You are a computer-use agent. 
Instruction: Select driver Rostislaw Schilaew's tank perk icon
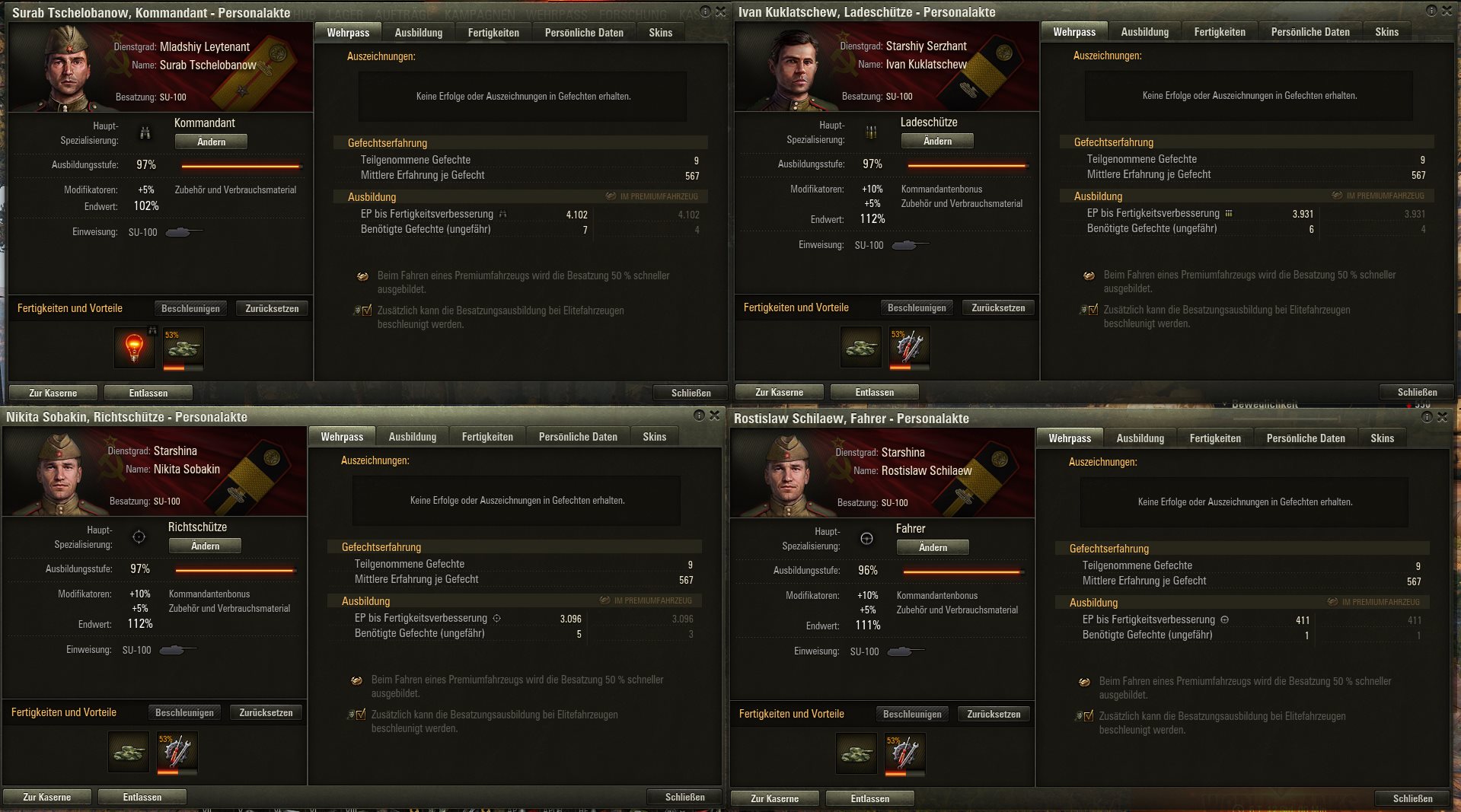click(x=856, y=753)
